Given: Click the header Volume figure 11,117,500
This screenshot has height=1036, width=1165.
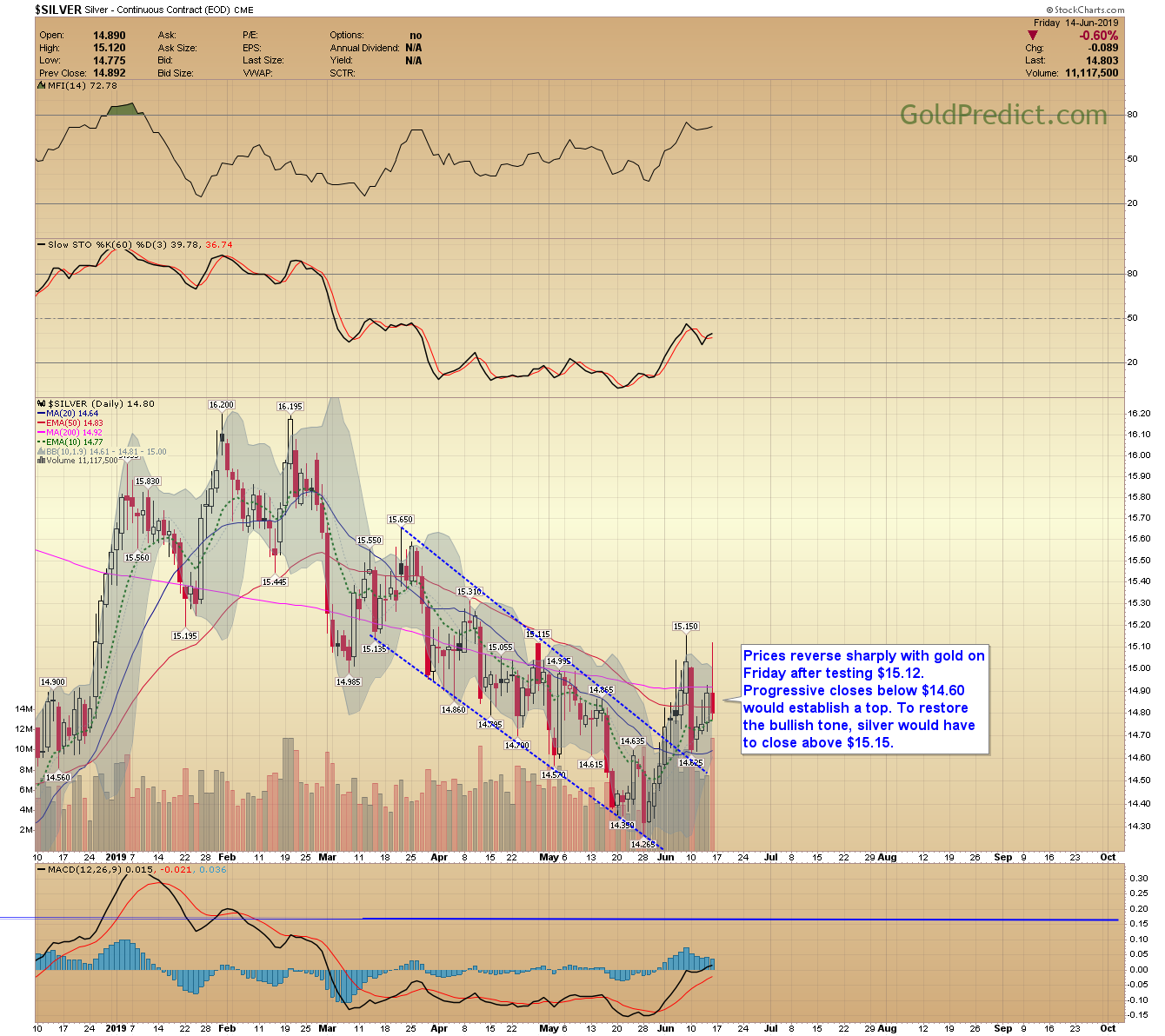Looking at the screenshot, I should point(1092,73).
